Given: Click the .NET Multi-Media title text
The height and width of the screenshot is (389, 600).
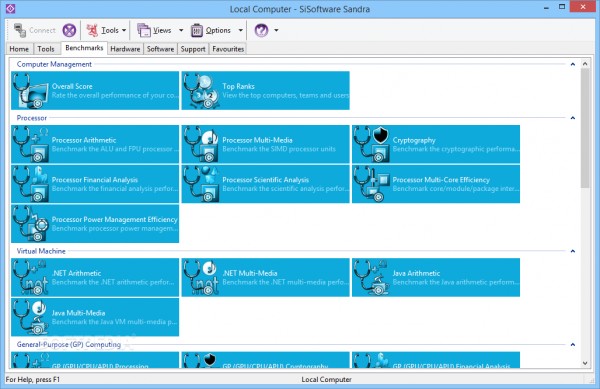Looking at the screenshot, I should [250, 273].
